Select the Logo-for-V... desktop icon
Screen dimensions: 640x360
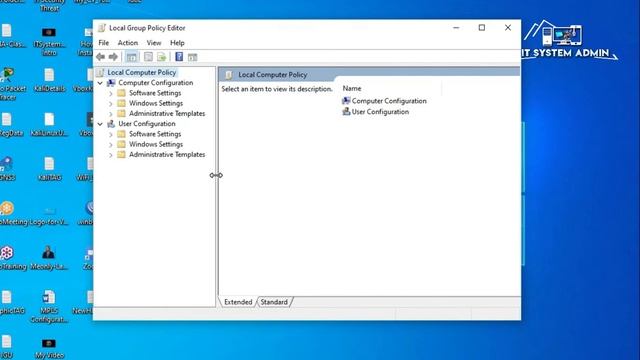coord(49,215)
